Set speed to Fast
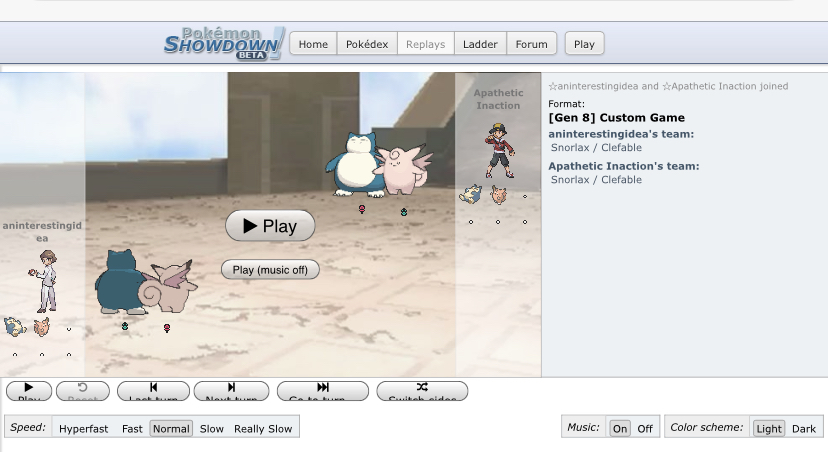 tap(132, 428)
